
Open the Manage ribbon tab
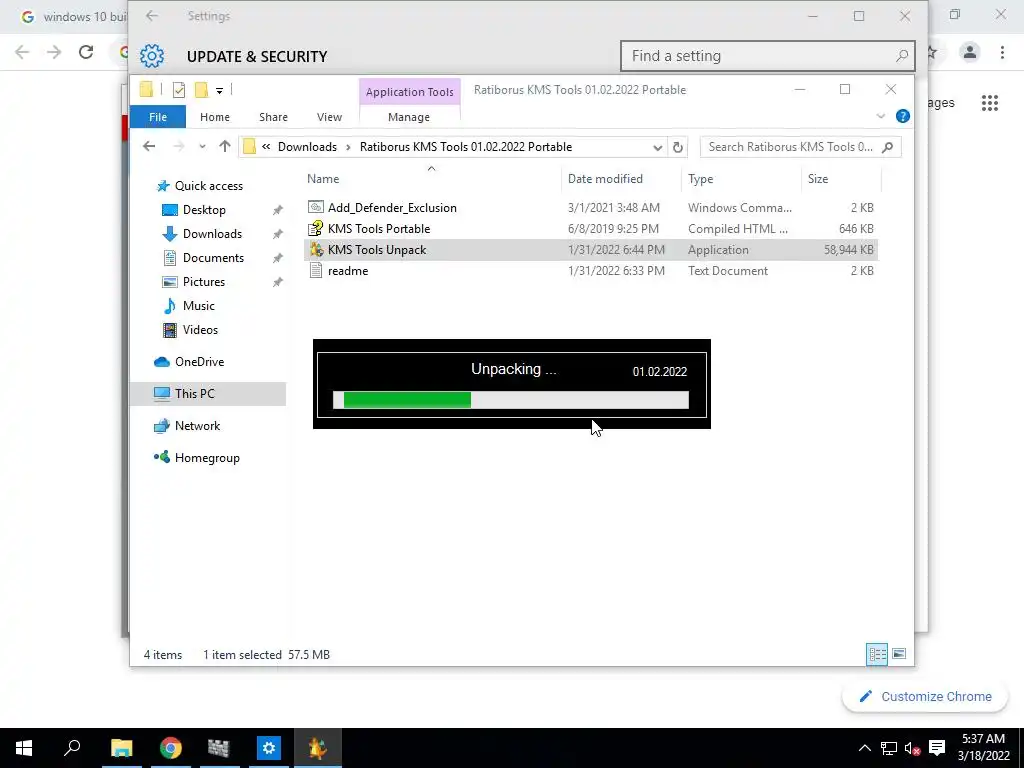click(409, 117)
